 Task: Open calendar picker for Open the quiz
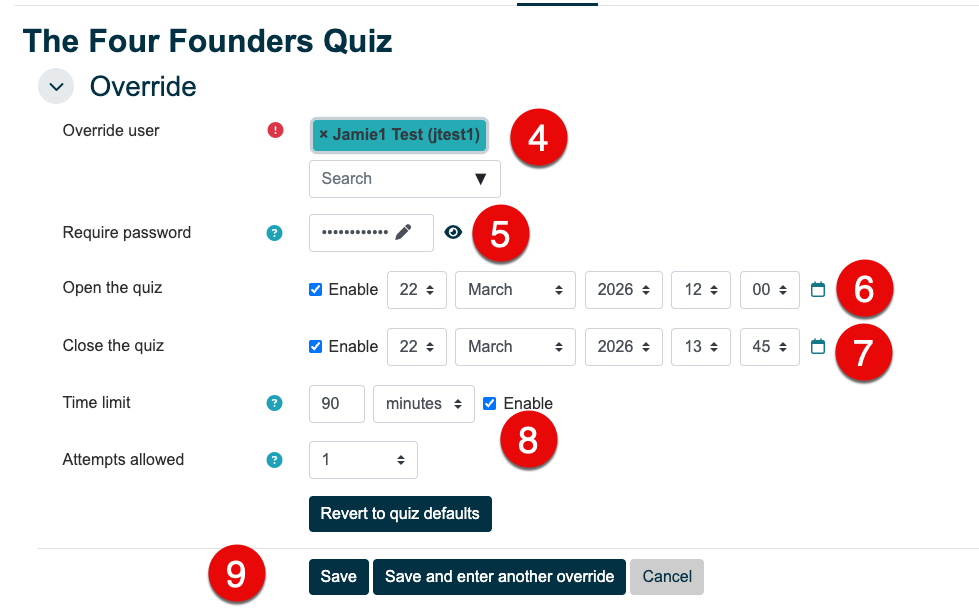818,289
